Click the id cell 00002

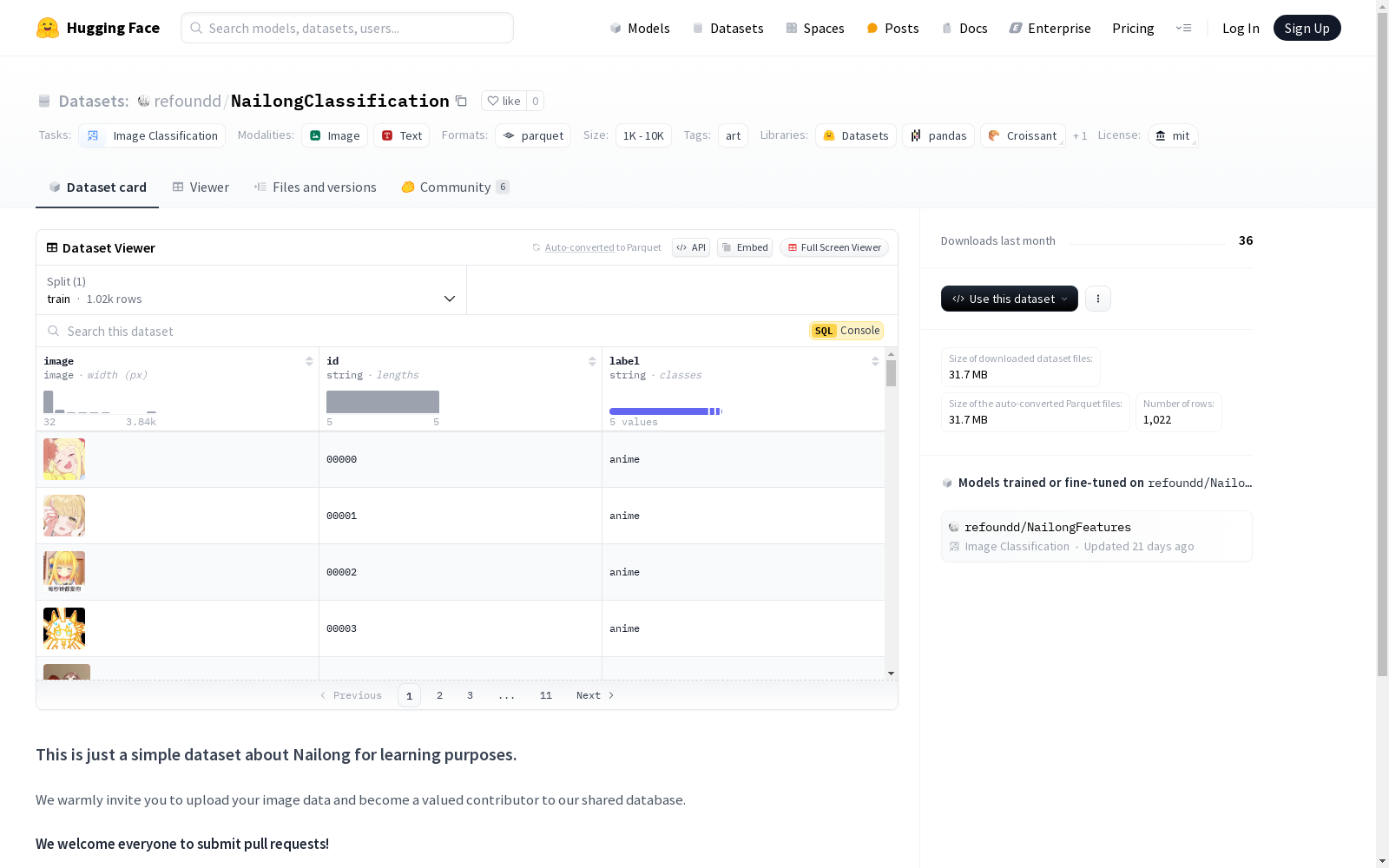click(460, 572)
